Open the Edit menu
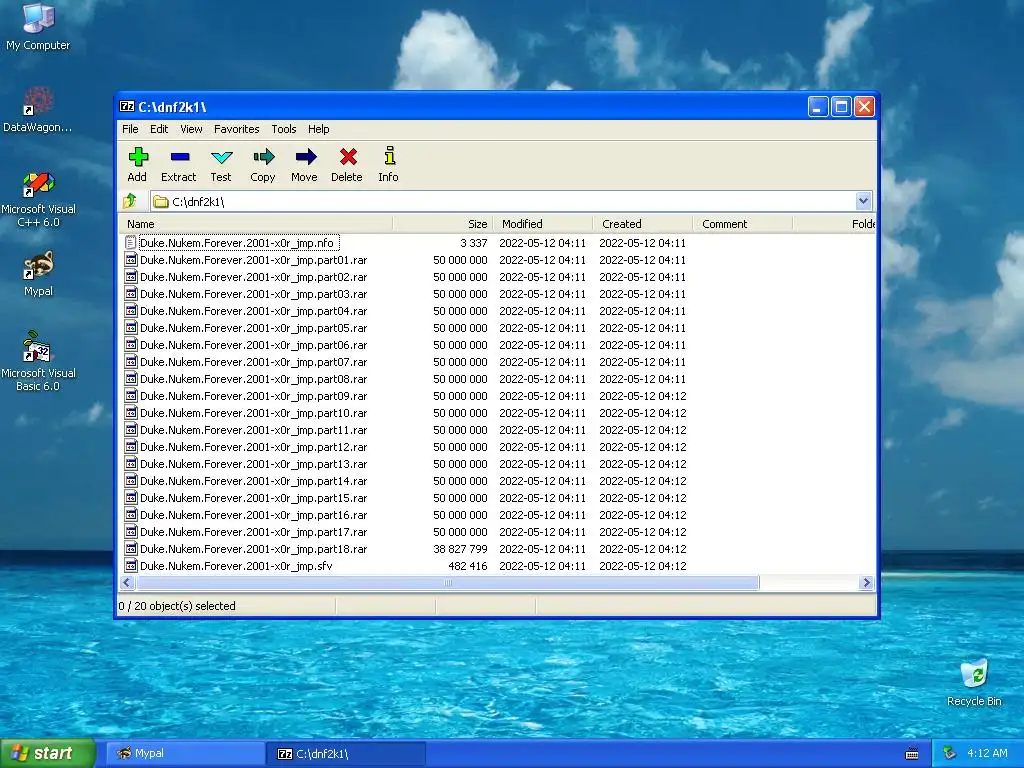This screenshot has height=768, width=1024. [x=159, y=129]
